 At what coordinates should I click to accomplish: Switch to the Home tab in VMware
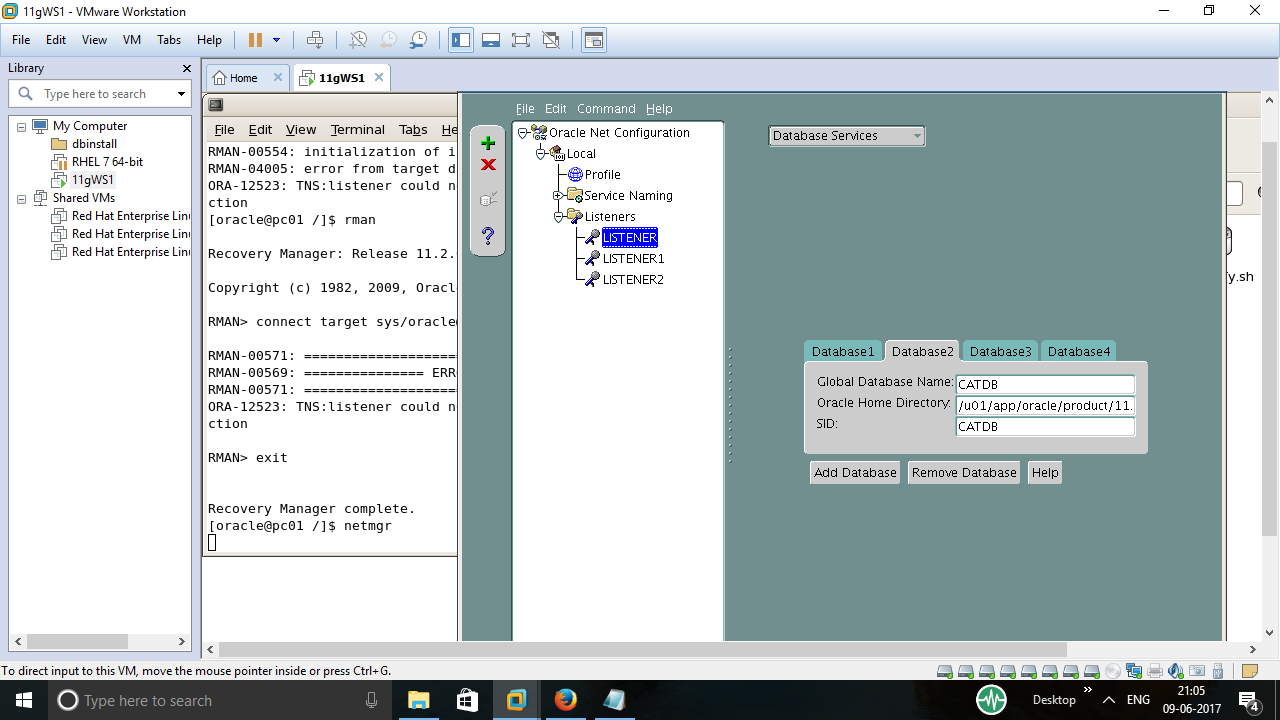[244, 78]
